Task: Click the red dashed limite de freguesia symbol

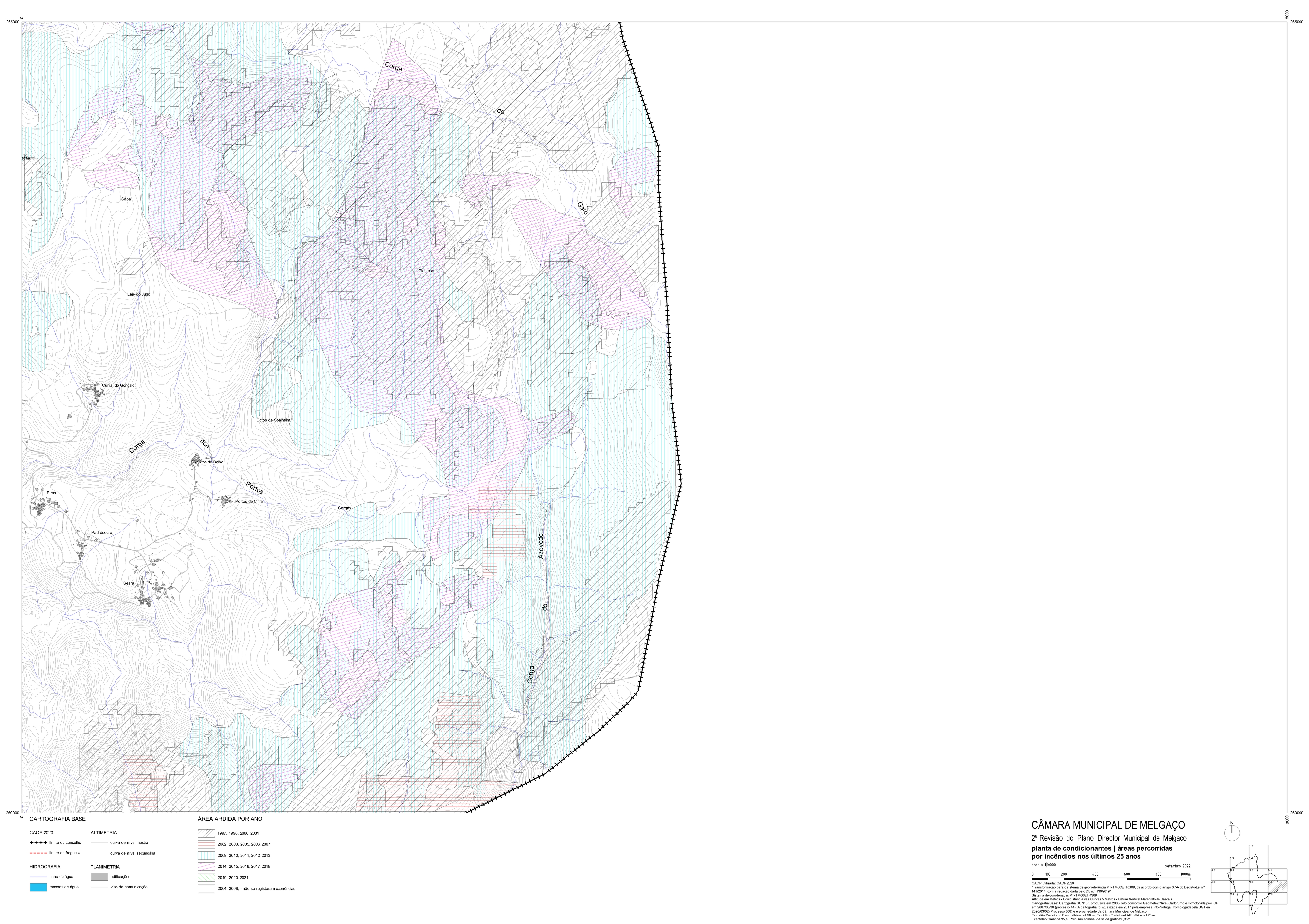Action: tap(38, 853)
